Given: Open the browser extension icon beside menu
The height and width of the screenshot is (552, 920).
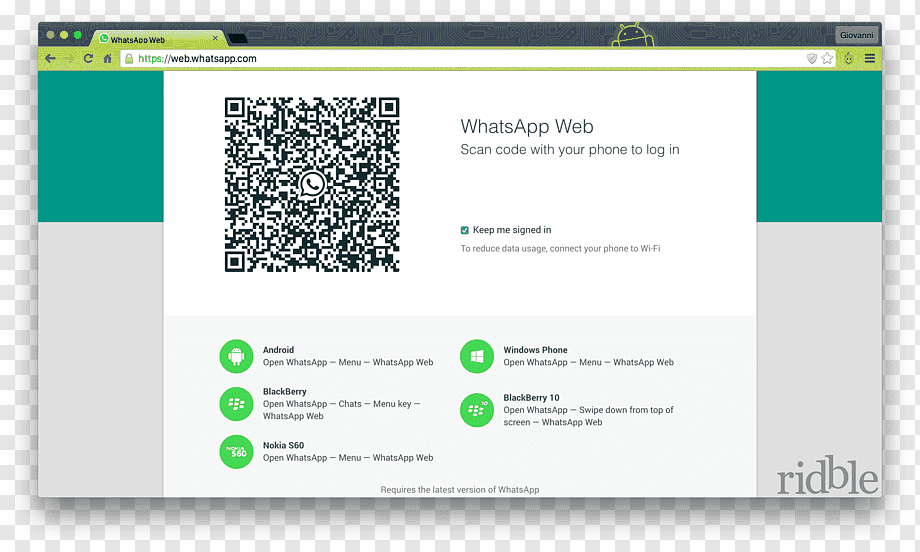Looking at the screenshot, I should [848, 58].
